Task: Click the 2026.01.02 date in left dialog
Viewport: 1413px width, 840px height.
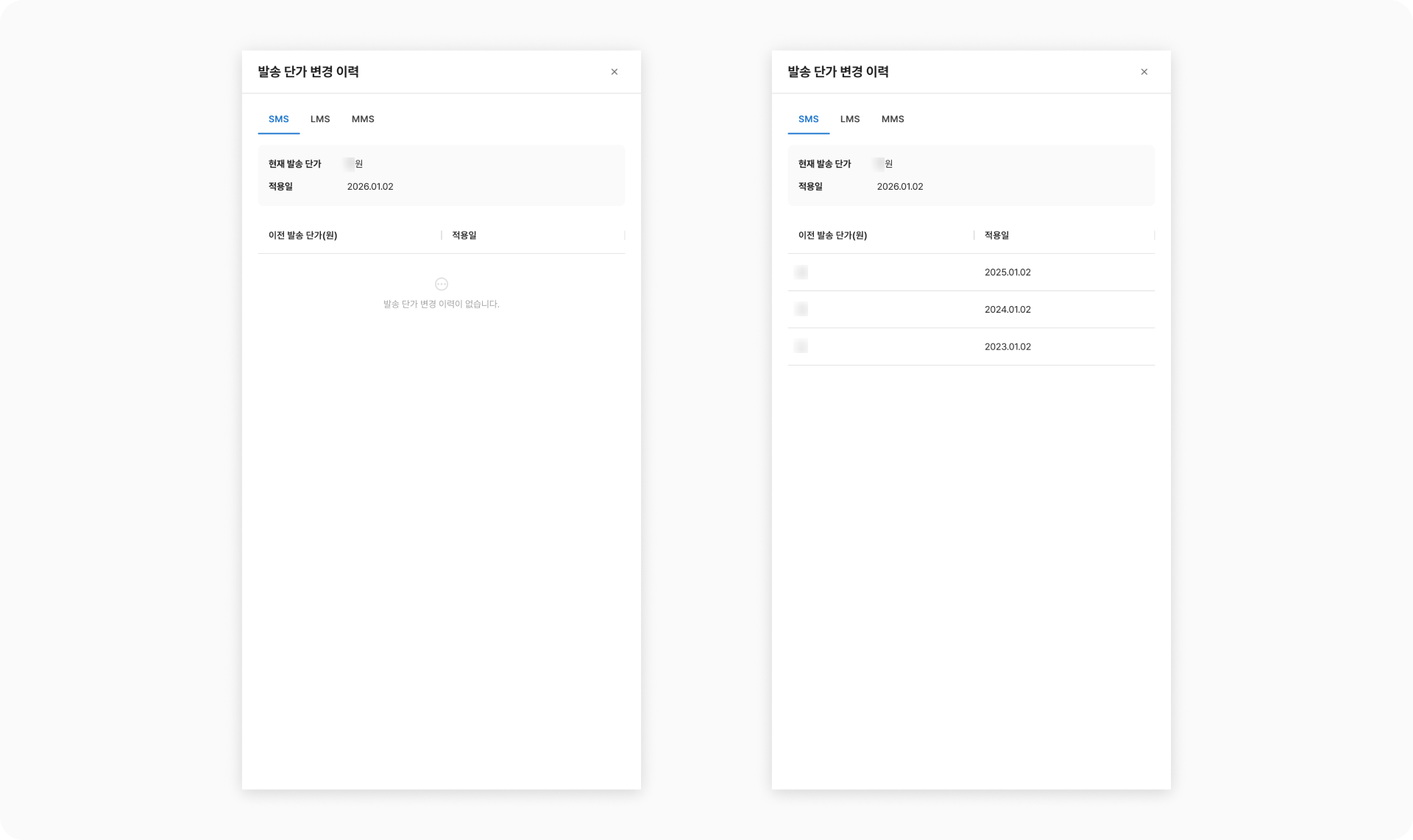Action: pyautogui.click(x=370, y=187)
